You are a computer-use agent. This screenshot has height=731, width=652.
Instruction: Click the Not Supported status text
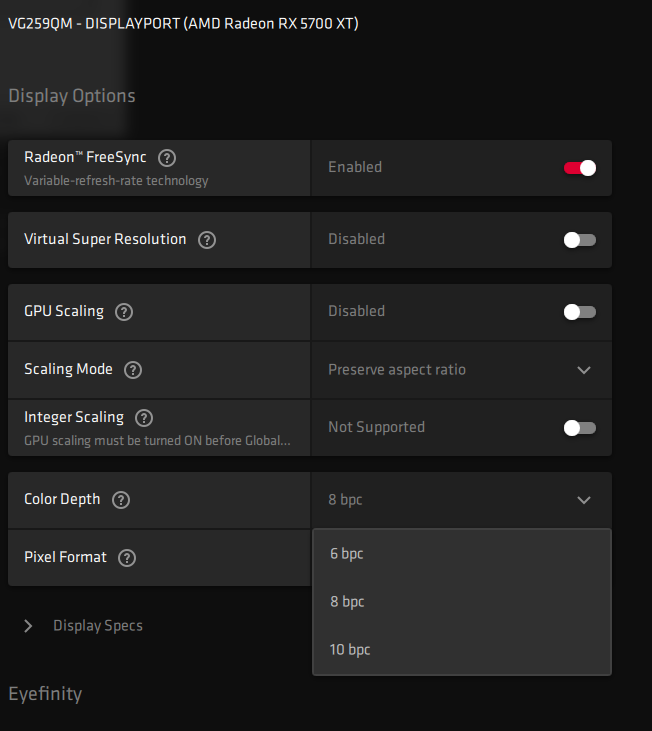[377, 427]
